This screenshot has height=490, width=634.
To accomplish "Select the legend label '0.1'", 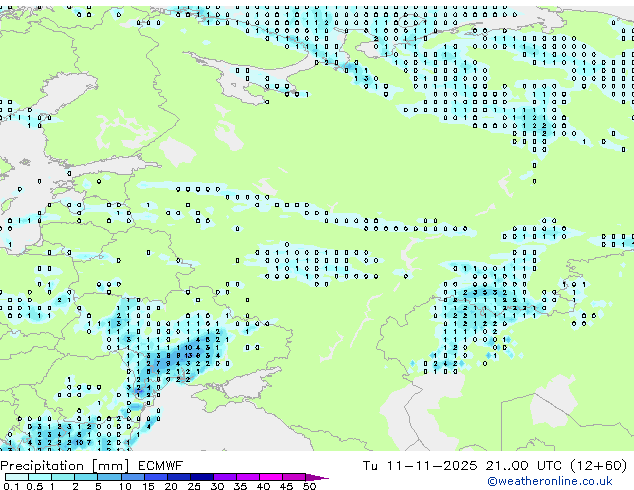I will pos(11,486).
